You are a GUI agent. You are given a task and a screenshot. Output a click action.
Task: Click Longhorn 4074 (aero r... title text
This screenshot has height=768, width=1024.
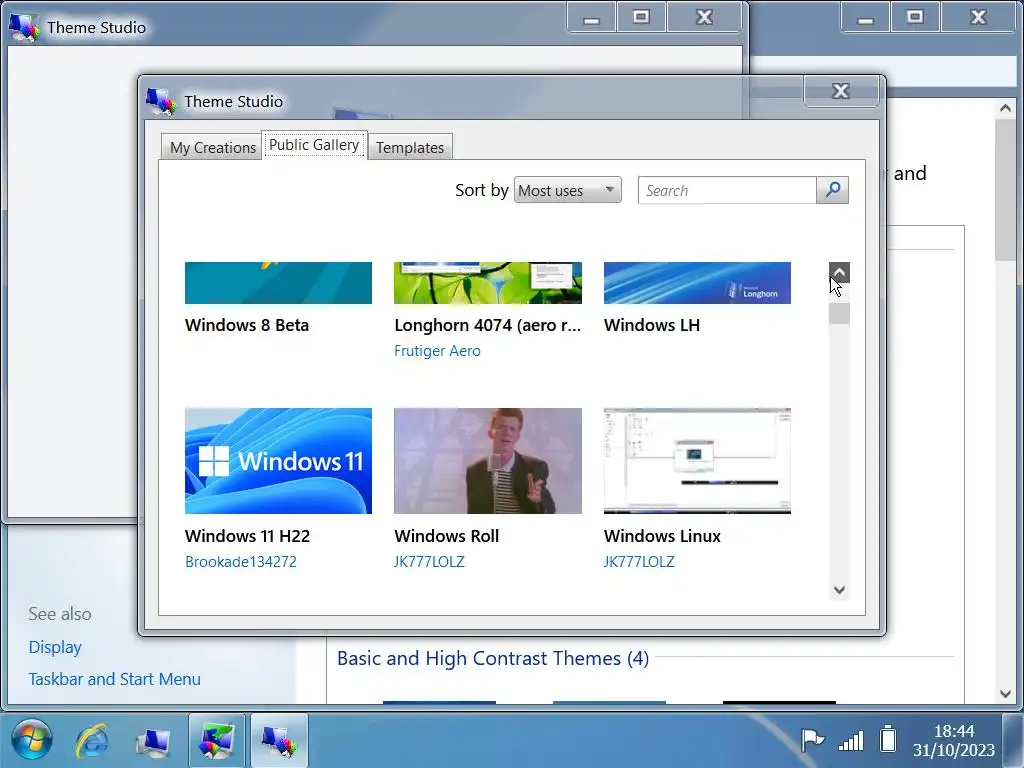pos(487,325)
